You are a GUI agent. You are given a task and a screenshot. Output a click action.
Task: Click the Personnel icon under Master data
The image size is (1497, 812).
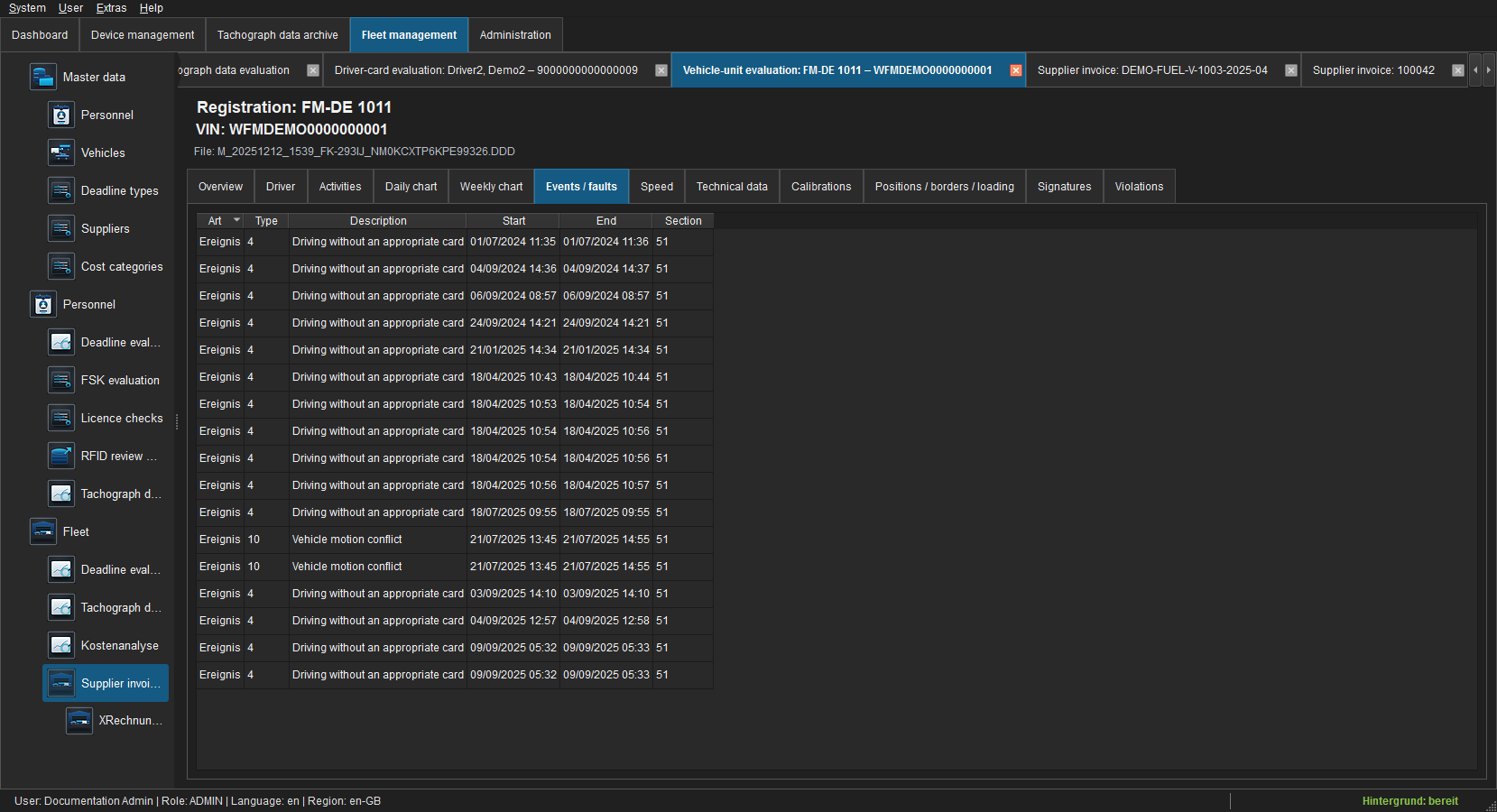[x=61, y=115]
